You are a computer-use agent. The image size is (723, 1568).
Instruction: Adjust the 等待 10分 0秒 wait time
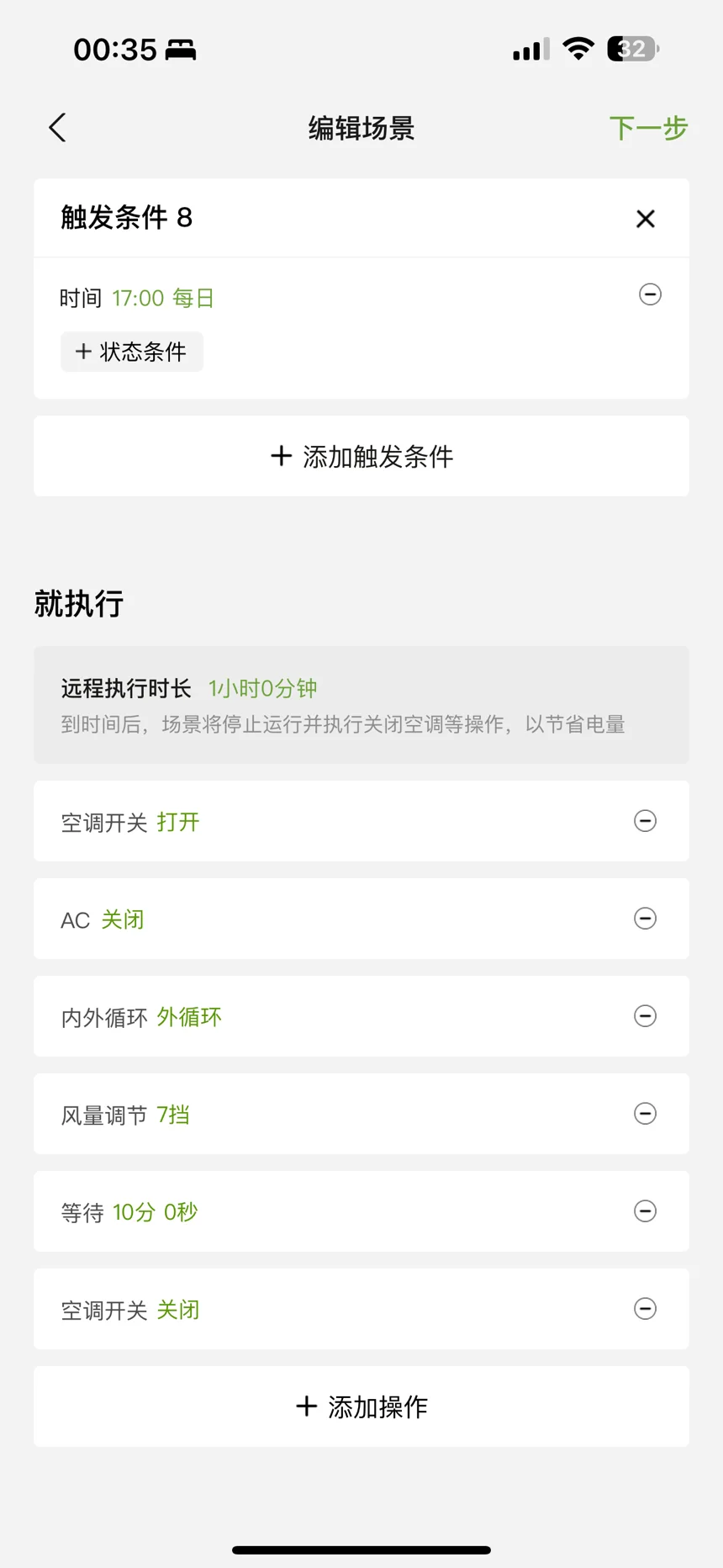[155, 1212]
